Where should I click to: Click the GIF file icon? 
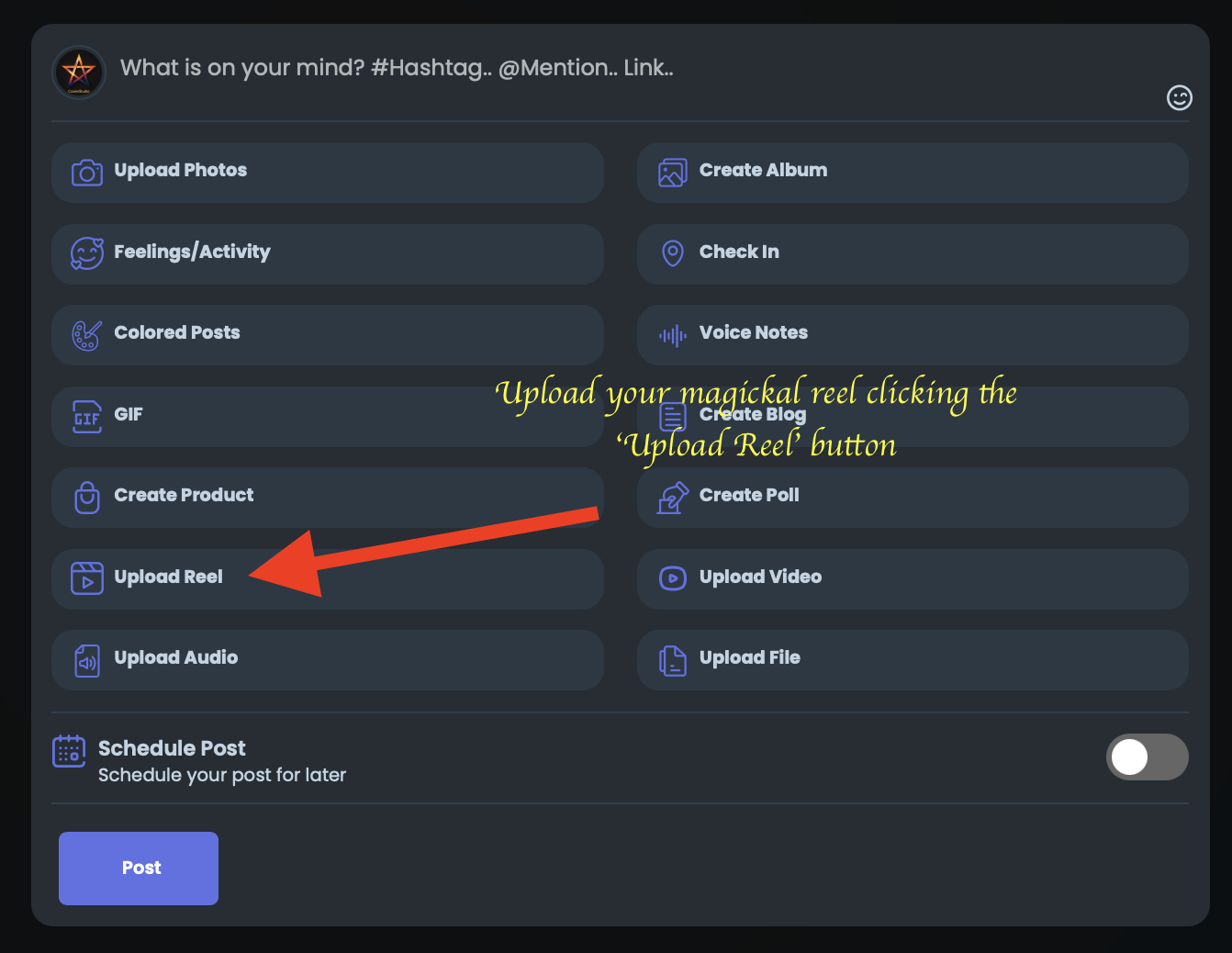click(x=86, y=416)
